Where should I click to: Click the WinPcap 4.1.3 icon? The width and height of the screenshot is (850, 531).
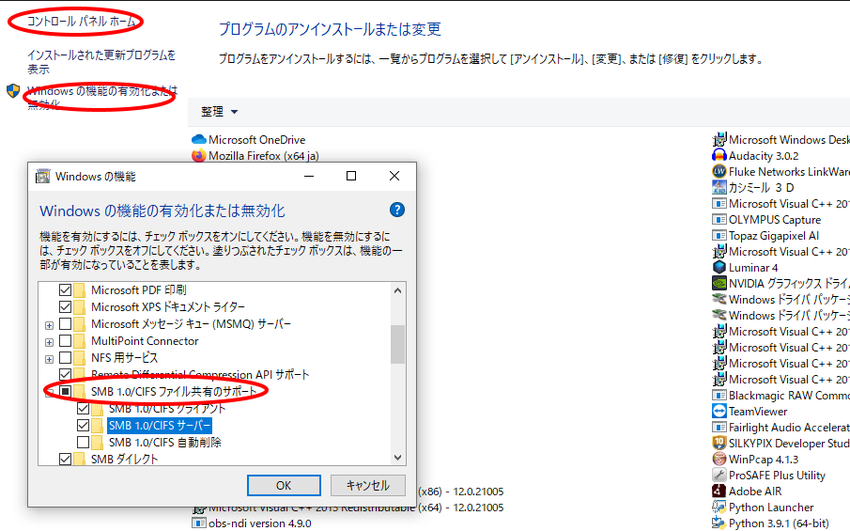719,459
